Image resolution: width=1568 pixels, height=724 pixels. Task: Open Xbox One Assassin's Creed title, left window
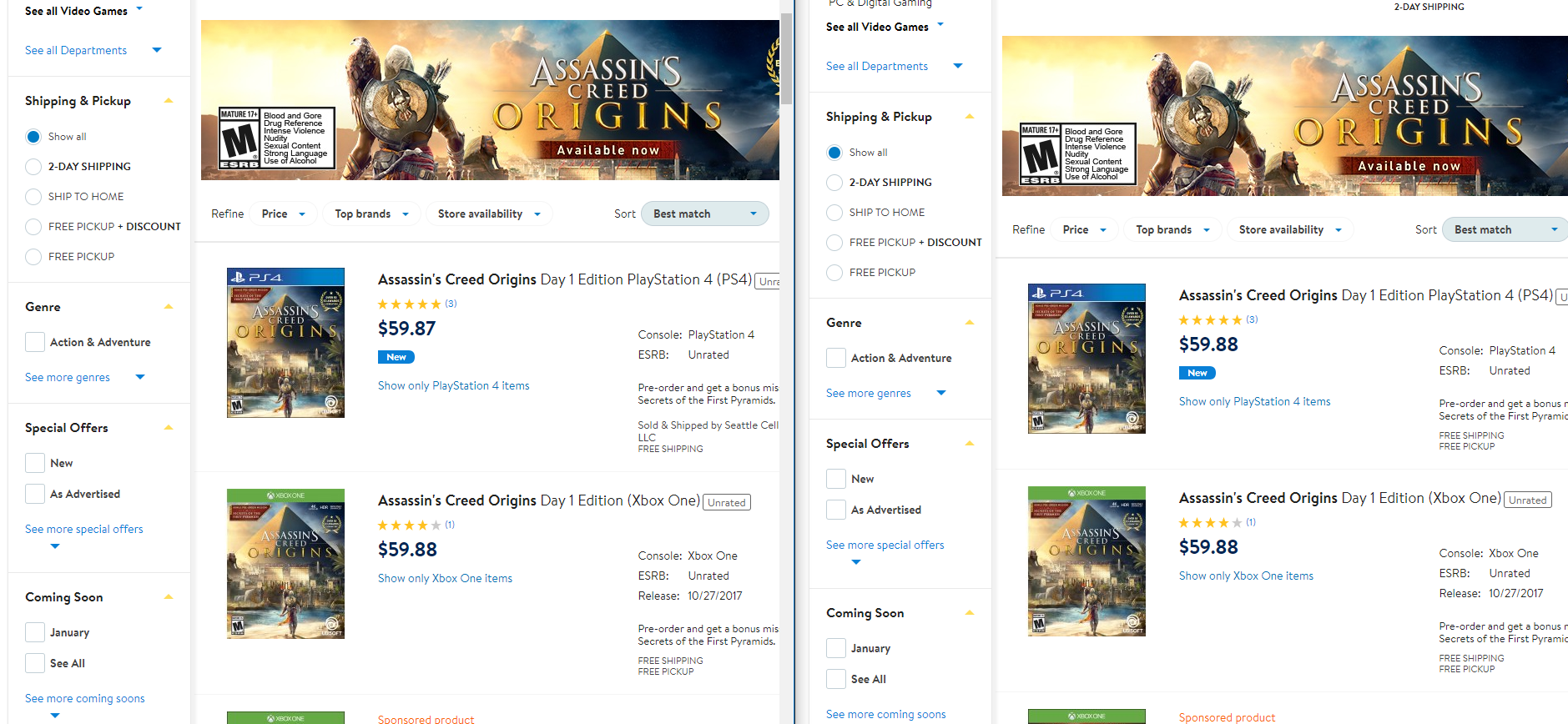coord(539,500)
